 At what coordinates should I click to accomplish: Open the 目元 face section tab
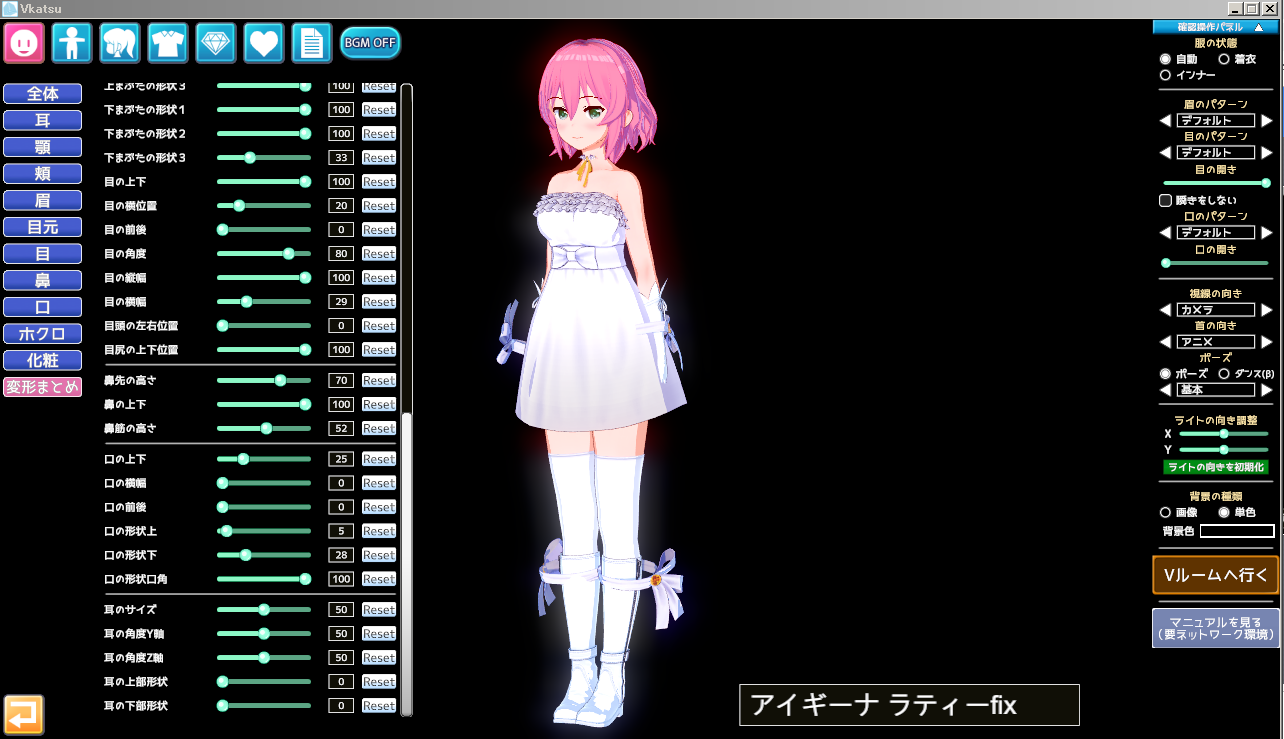tap(43, 227)
